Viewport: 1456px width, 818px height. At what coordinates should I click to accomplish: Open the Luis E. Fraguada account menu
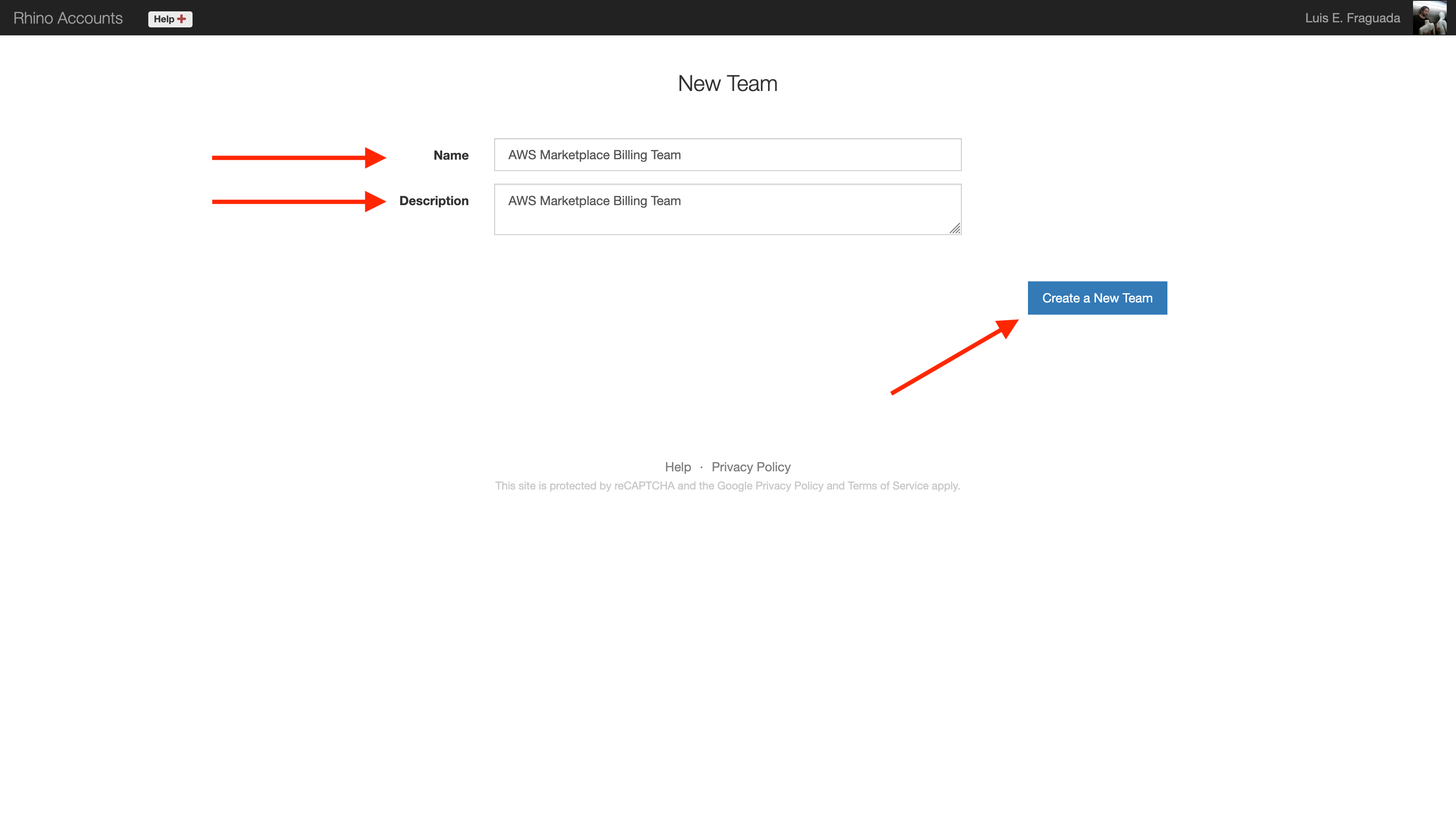click(x=1352, y=18)
